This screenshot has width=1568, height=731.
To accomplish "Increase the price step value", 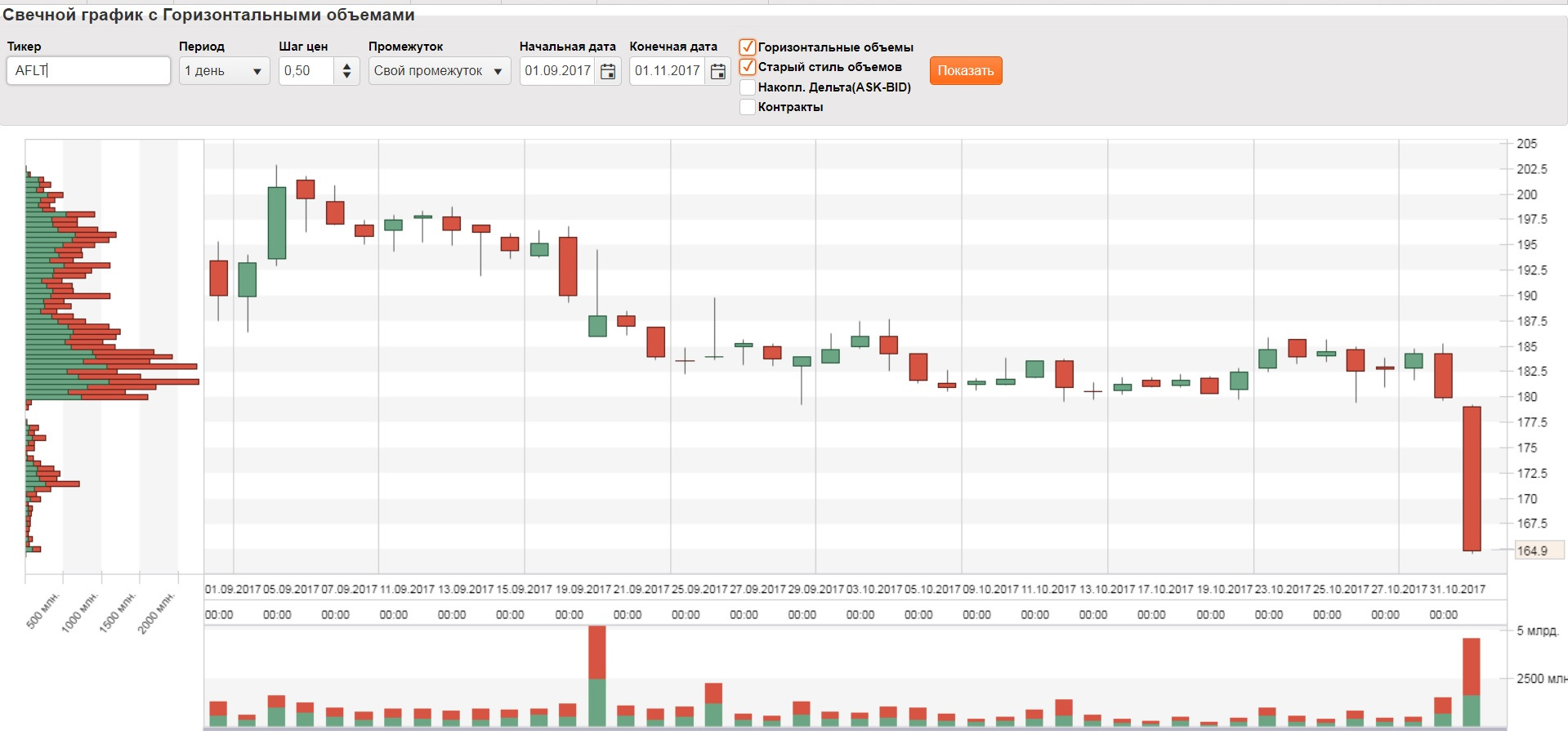I will click(346, 65).
